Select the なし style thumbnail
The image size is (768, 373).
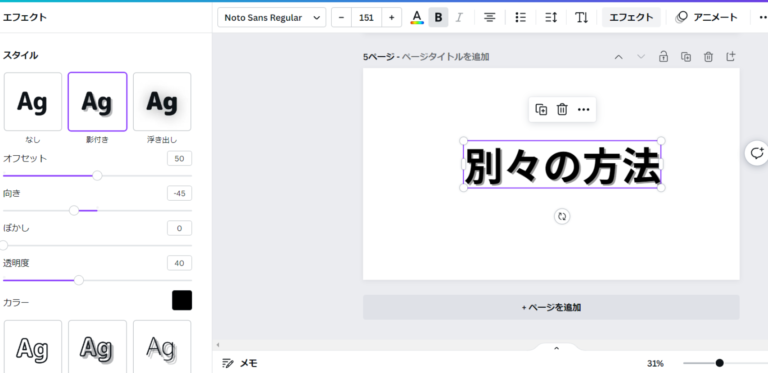click(33, 102)
